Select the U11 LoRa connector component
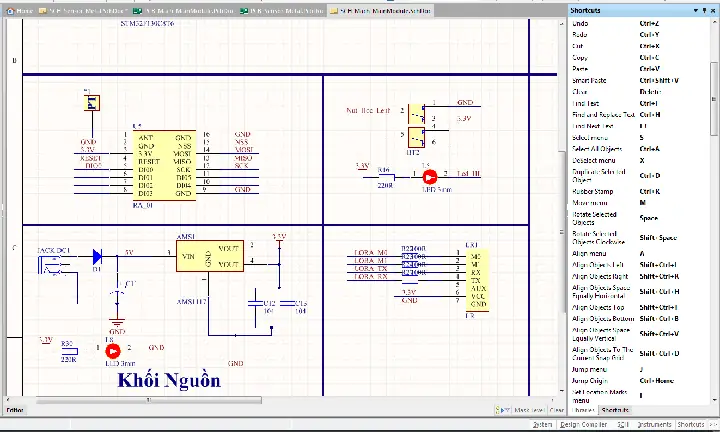 tap(477, 280)
